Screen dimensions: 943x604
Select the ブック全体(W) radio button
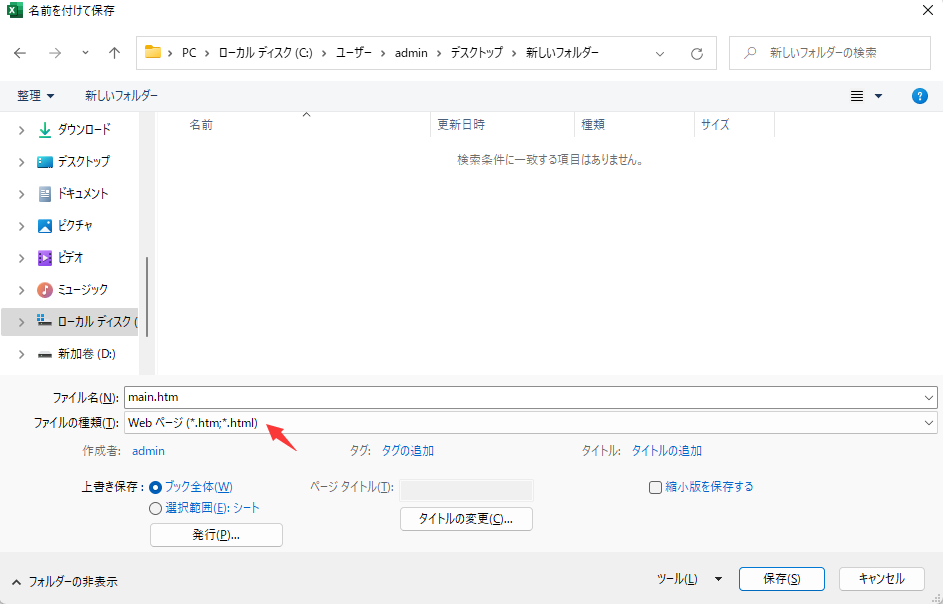coord(155,486)
